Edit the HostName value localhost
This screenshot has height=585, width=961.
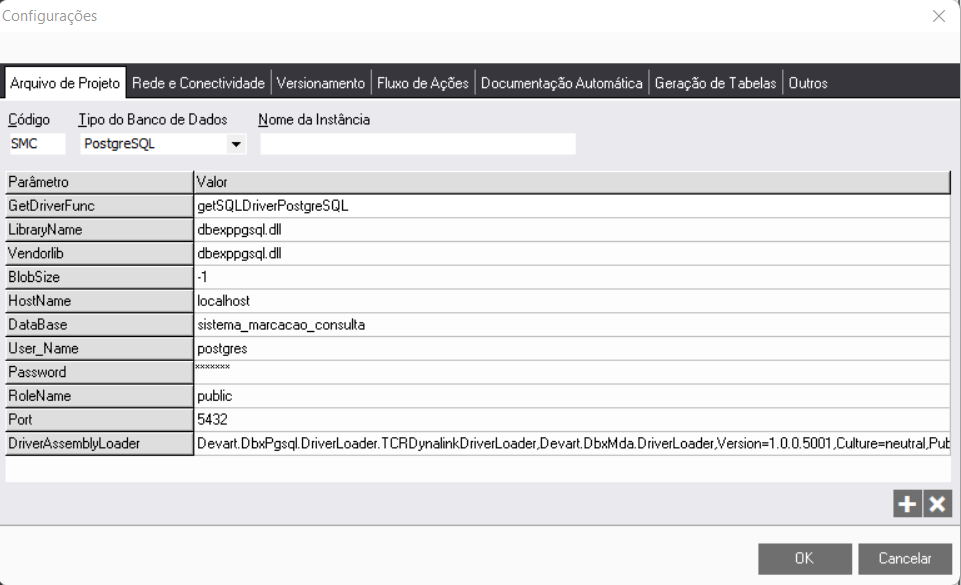pyautogui.click(x=570, y=300)
